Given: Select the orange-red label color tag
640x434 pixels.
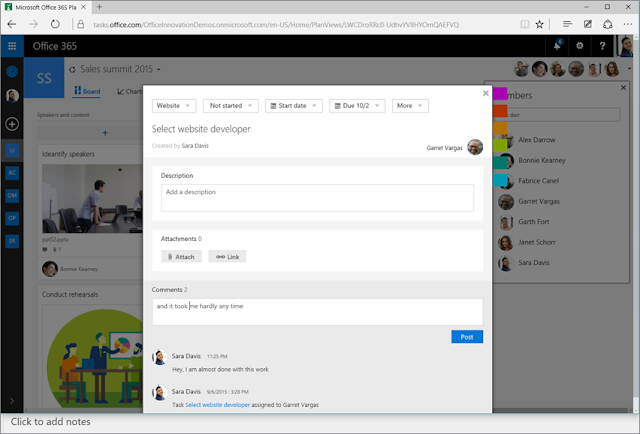Looking at the screenshot, I should tap(500, 111).
